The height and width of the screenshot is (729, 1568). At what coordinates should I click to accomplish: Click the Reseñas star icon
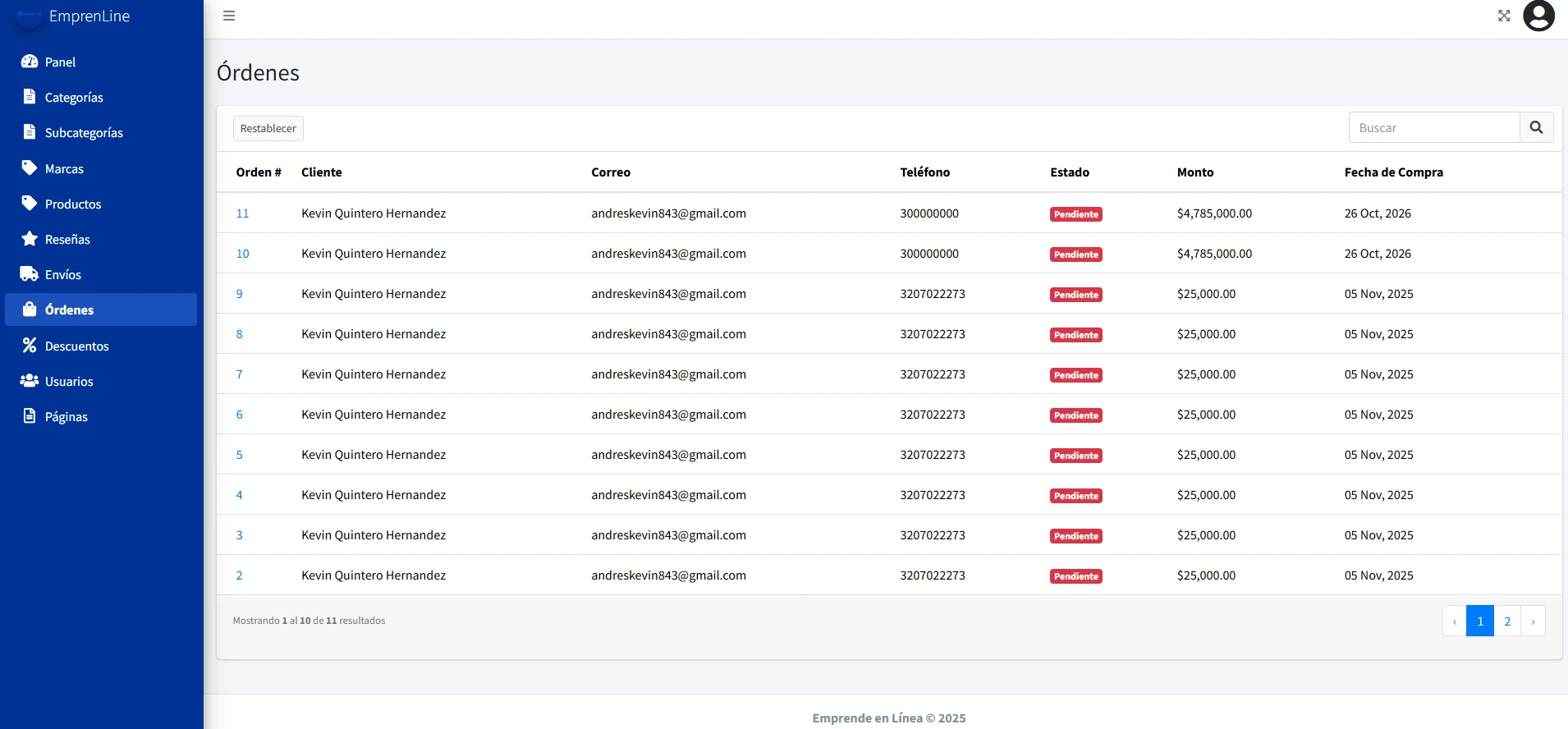pyautogui.click(x=30, y=239)
